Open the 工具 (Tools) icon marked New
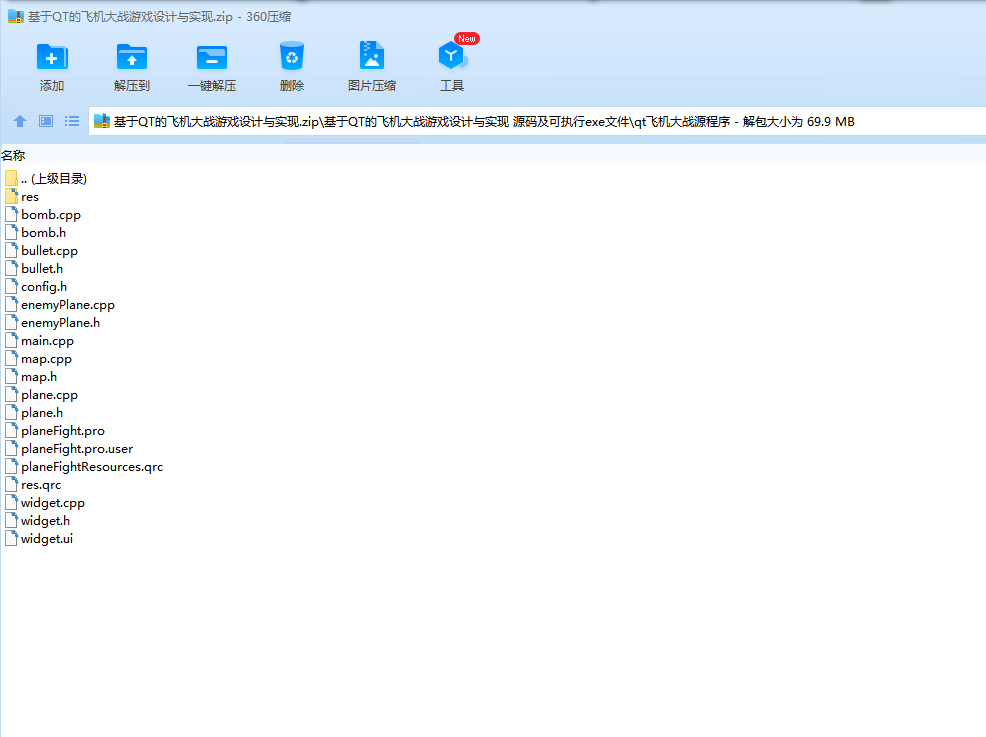 453,55
